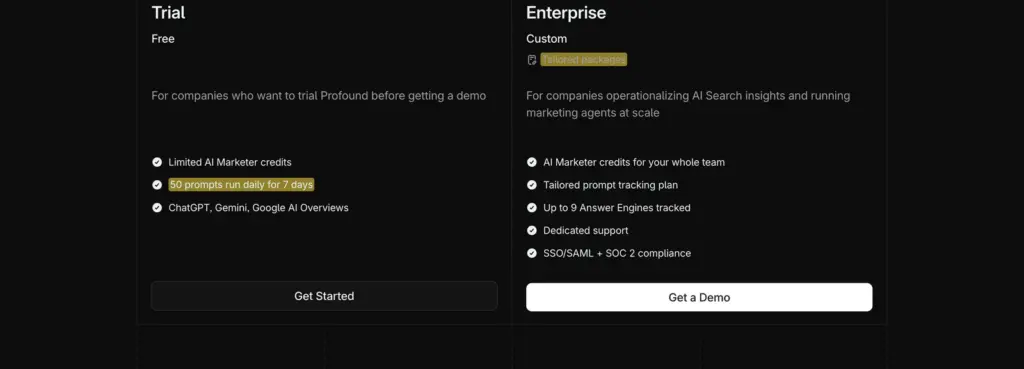Click the Limited AI Marketer credits text

(230, 162)
